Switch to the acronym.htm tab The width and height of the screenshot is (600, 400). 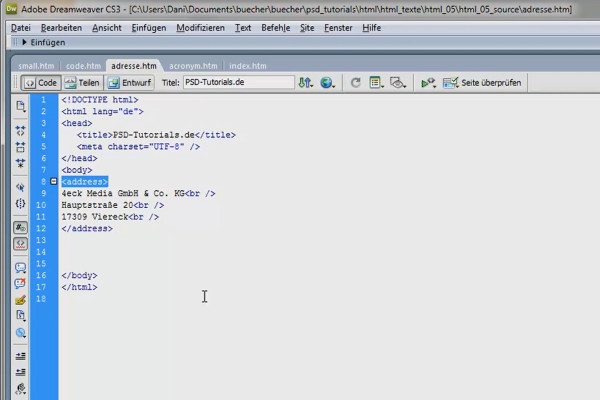click(193, 66)
